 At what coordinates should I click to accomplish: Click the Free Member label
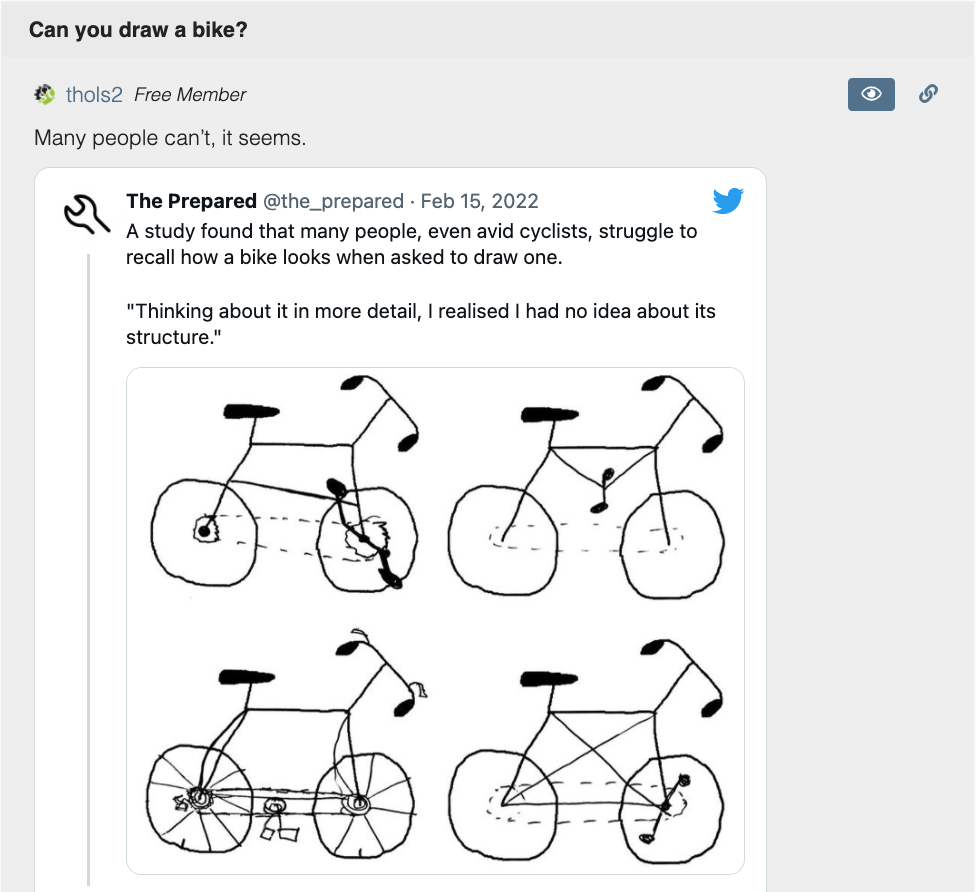point(190,95)
